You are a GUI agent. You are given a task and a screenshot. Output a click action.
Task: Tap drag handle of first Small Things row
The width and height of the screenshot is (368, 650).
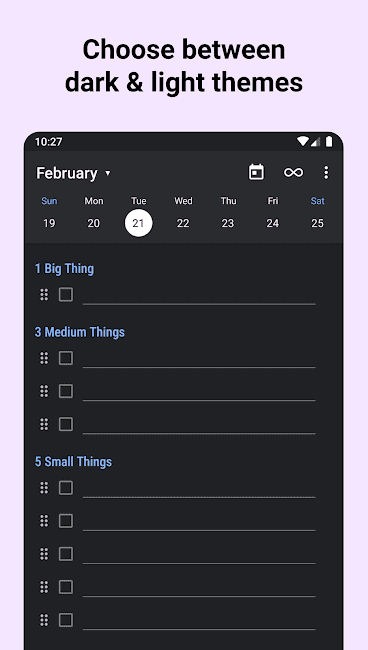tap(44, 488)
